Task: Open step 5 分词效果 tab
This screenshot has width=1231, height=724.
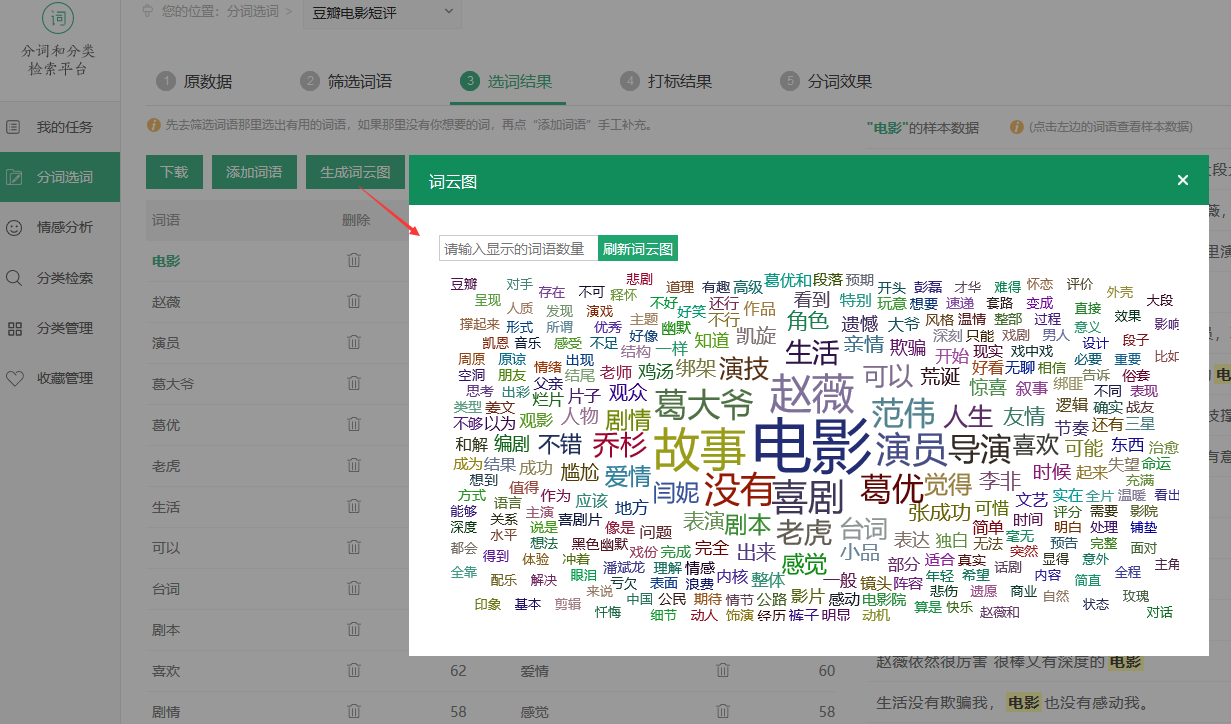Action: pos(826,82)
